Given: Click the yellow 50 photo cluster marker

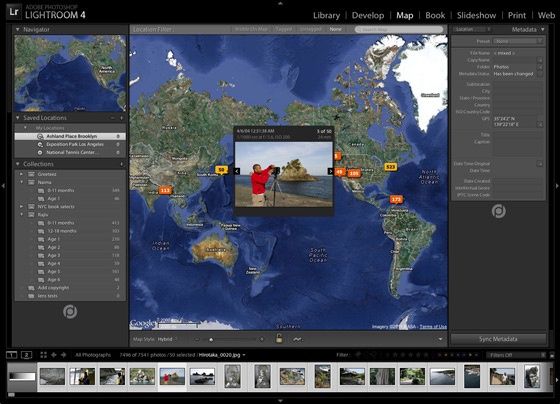Looking at the screenshot, I should 221,170.
